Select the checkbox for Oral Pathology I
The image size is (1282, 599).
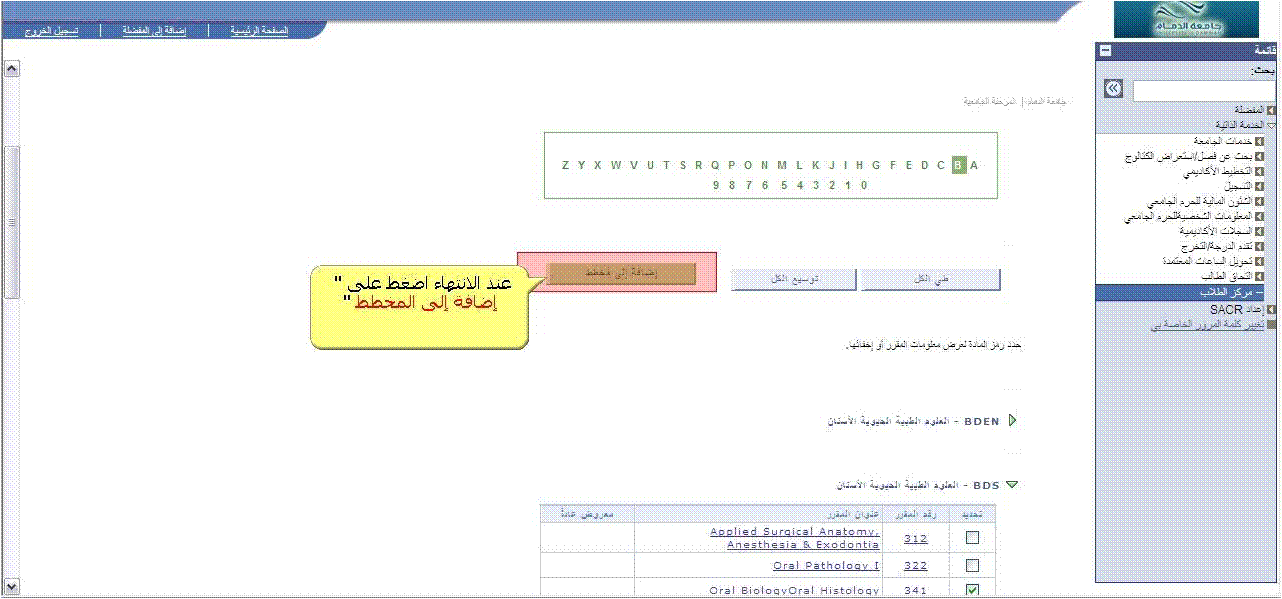tap(972, 566)
